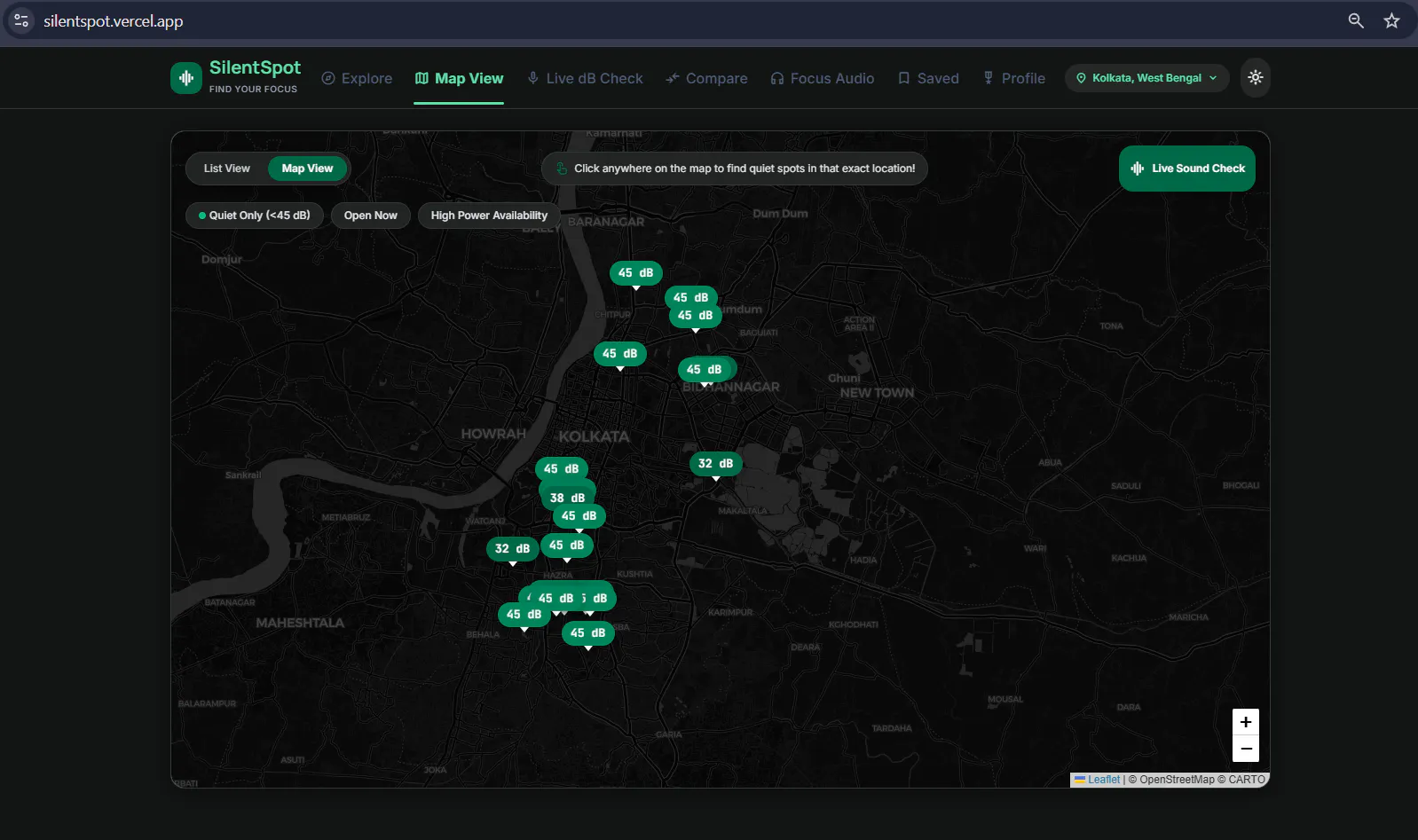Screen dimensions: 1418x840
Task: Zoom out of the map with minus
Action: (1246, 749)
